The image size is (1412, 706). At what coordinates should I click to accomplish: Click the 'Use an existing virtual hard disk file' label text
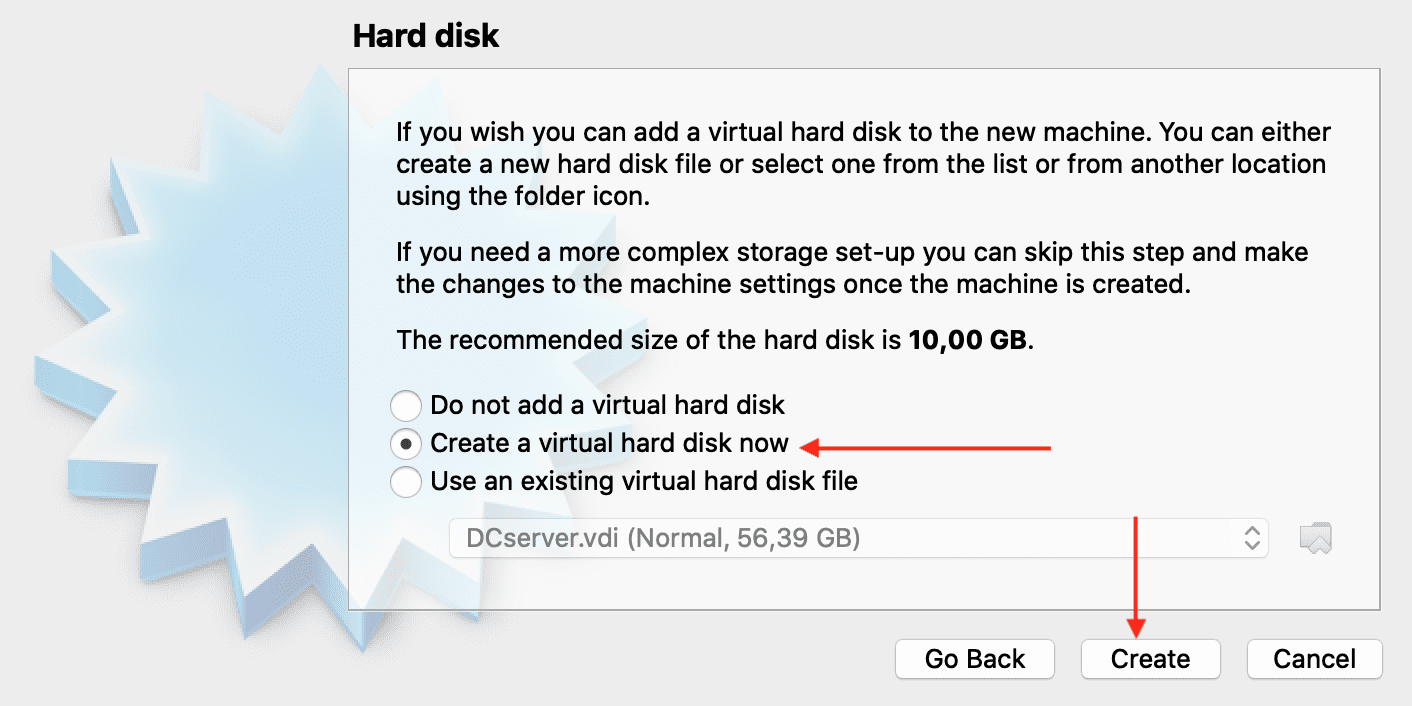click(x=644, y=481)
